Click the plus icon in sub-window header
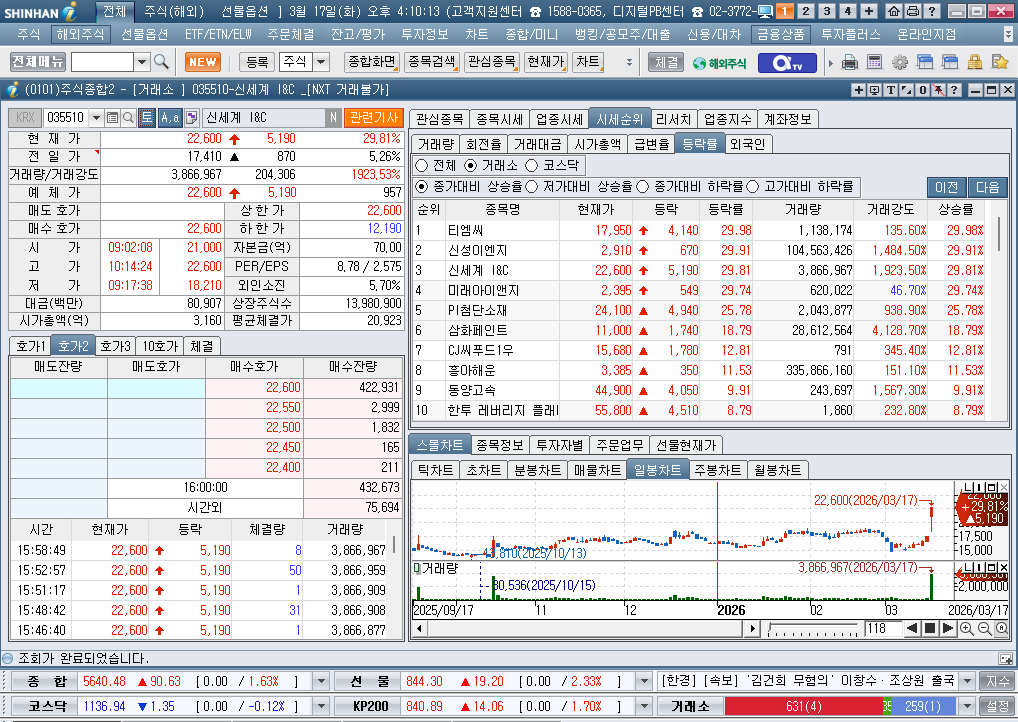 pyautogui.click(x=858, y=90)
